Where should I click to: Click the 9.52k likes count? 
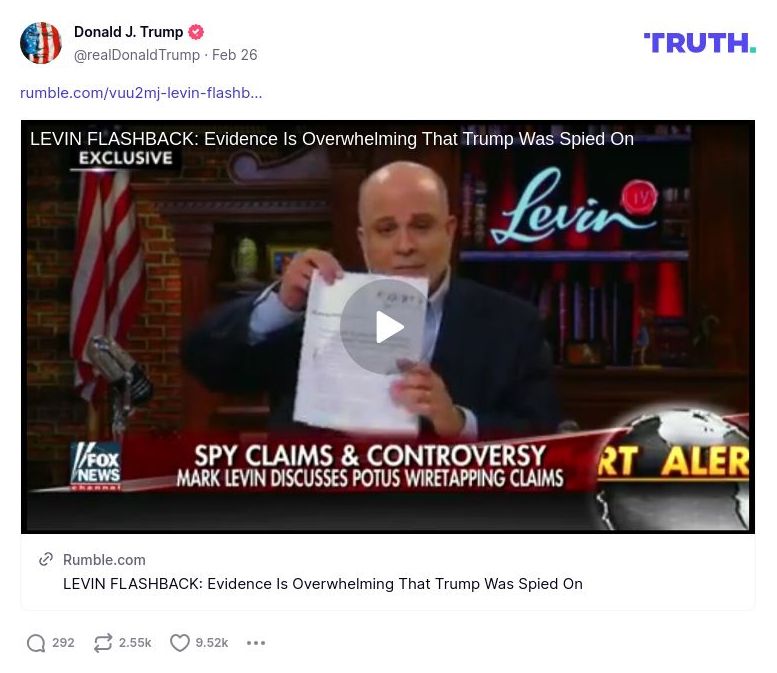coord(212,643)
